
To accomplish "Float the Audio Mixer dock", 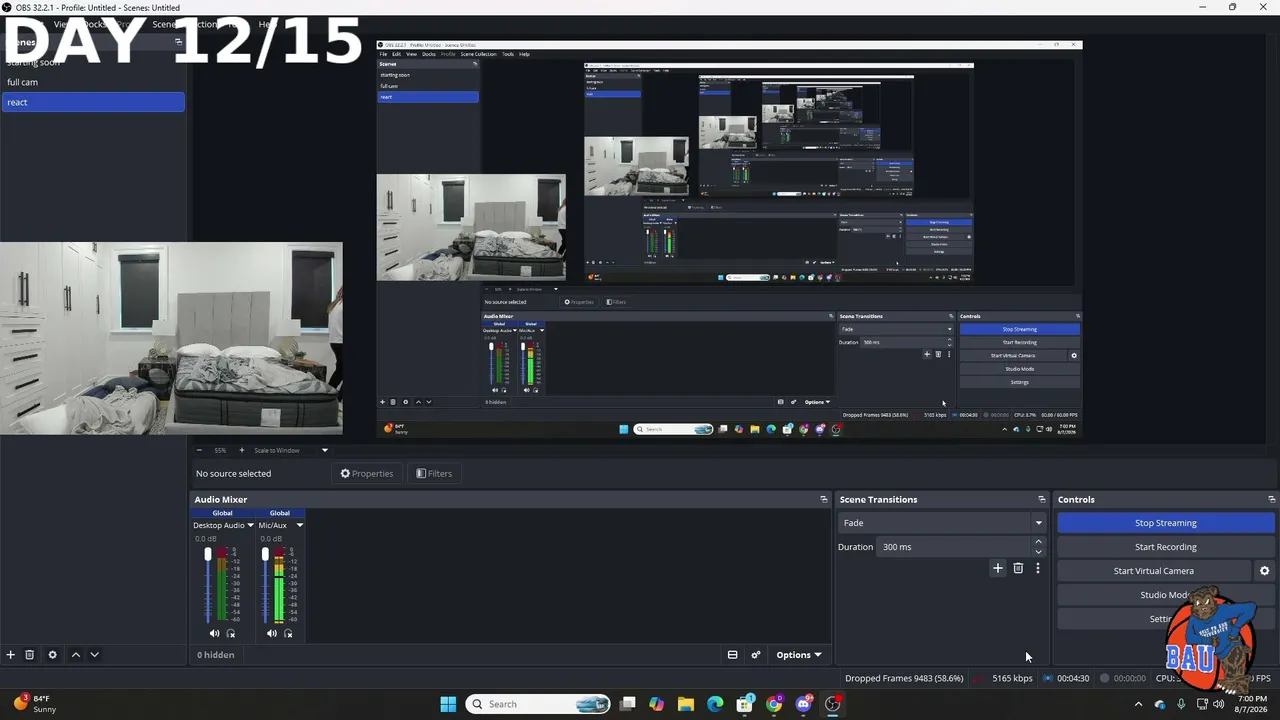I will [824, 499].
